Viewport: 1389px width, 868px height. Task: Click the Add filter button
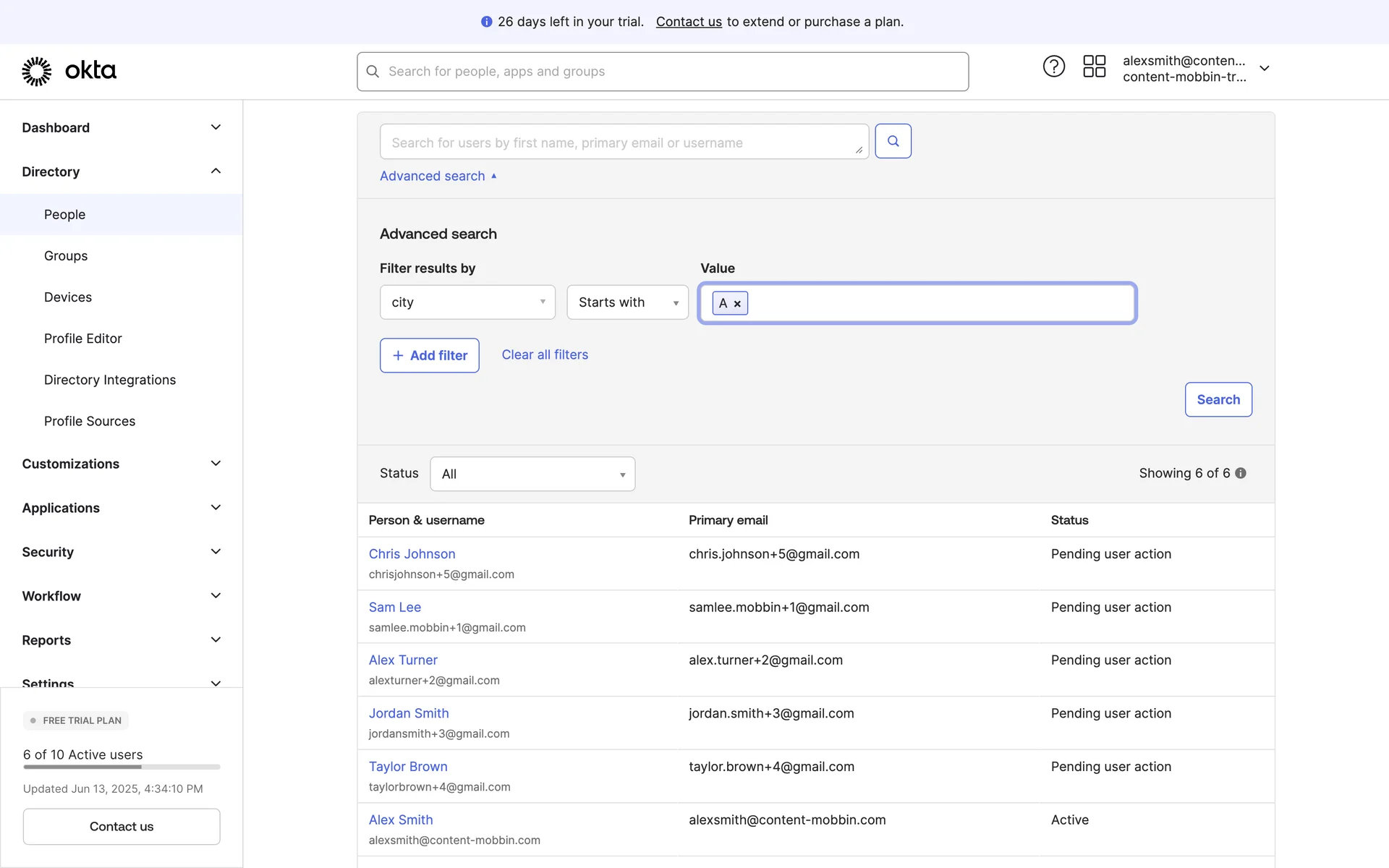[x=430, y=355]
